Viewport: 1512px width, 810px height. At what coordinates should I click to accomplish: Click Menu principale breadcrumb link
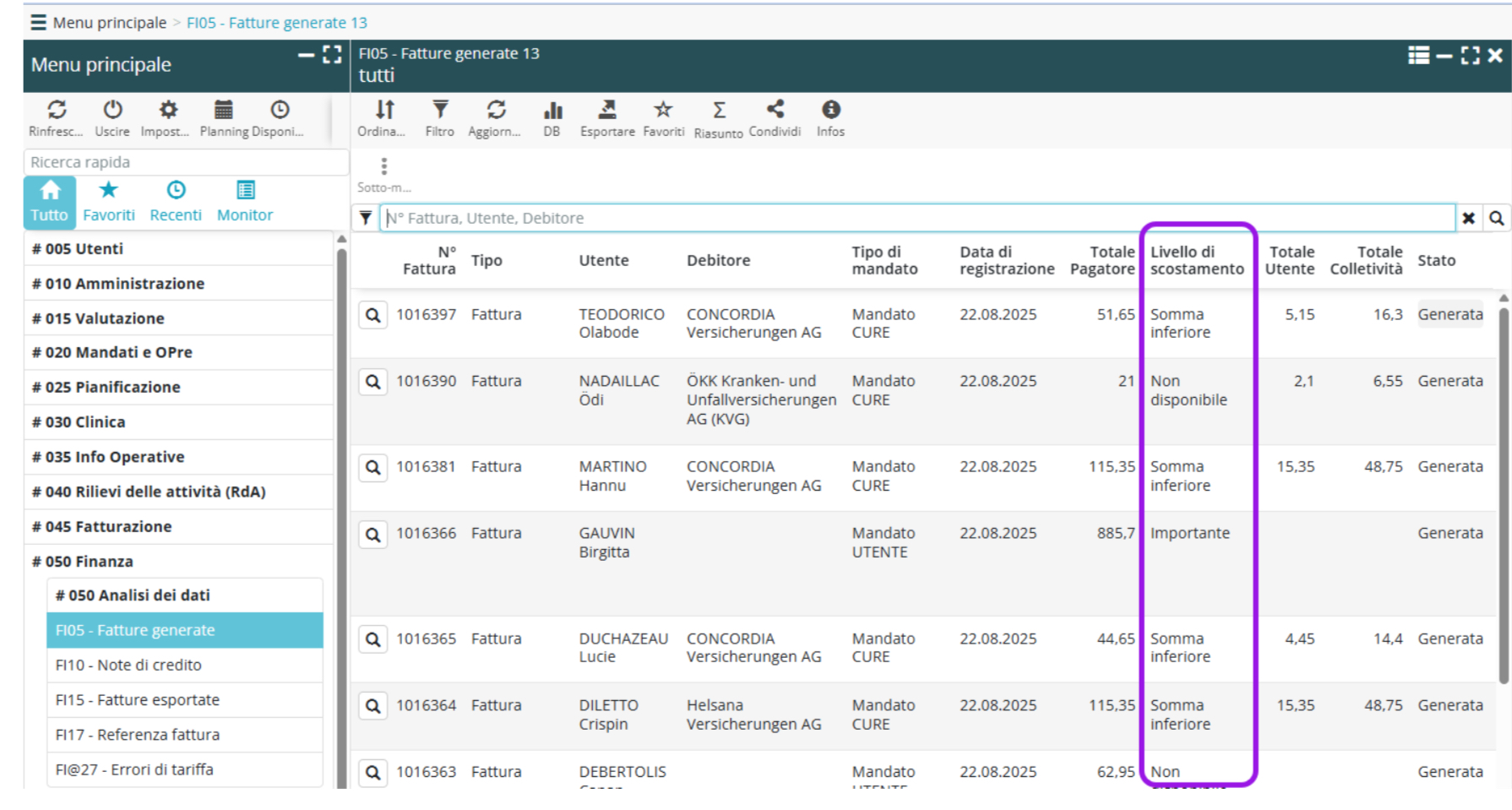click(109, 23)
